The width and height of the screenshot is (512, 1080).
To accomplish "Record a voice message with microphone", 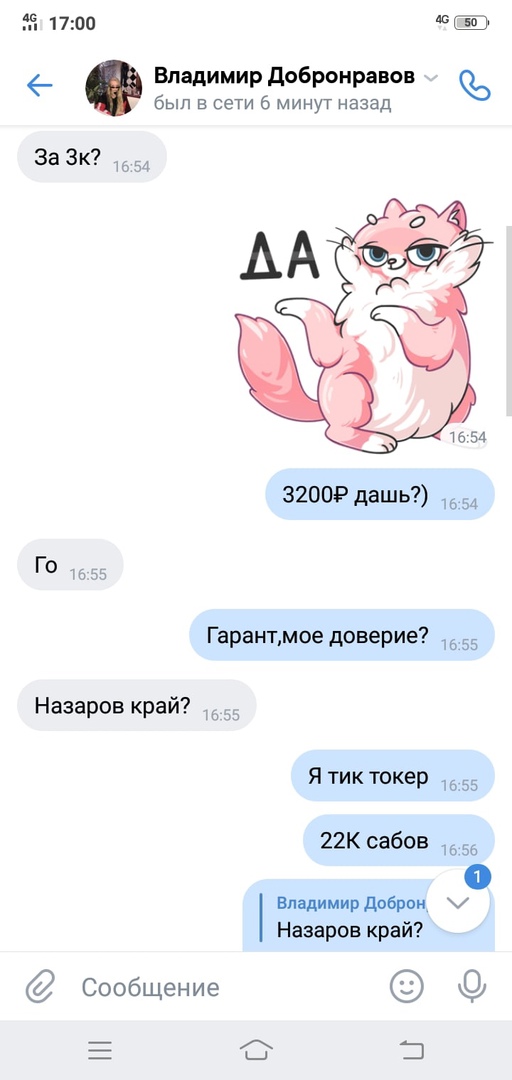I will [472, 986].
